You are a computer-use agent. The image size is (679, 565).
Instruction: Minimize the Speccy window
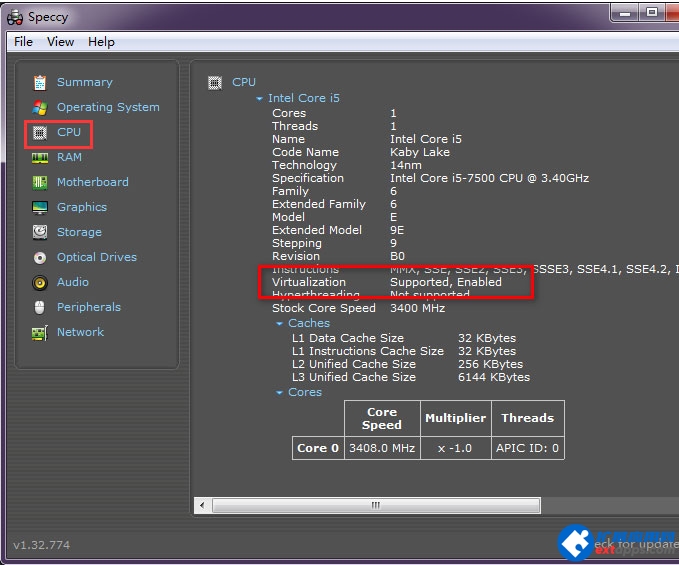[x=625, y=13]
